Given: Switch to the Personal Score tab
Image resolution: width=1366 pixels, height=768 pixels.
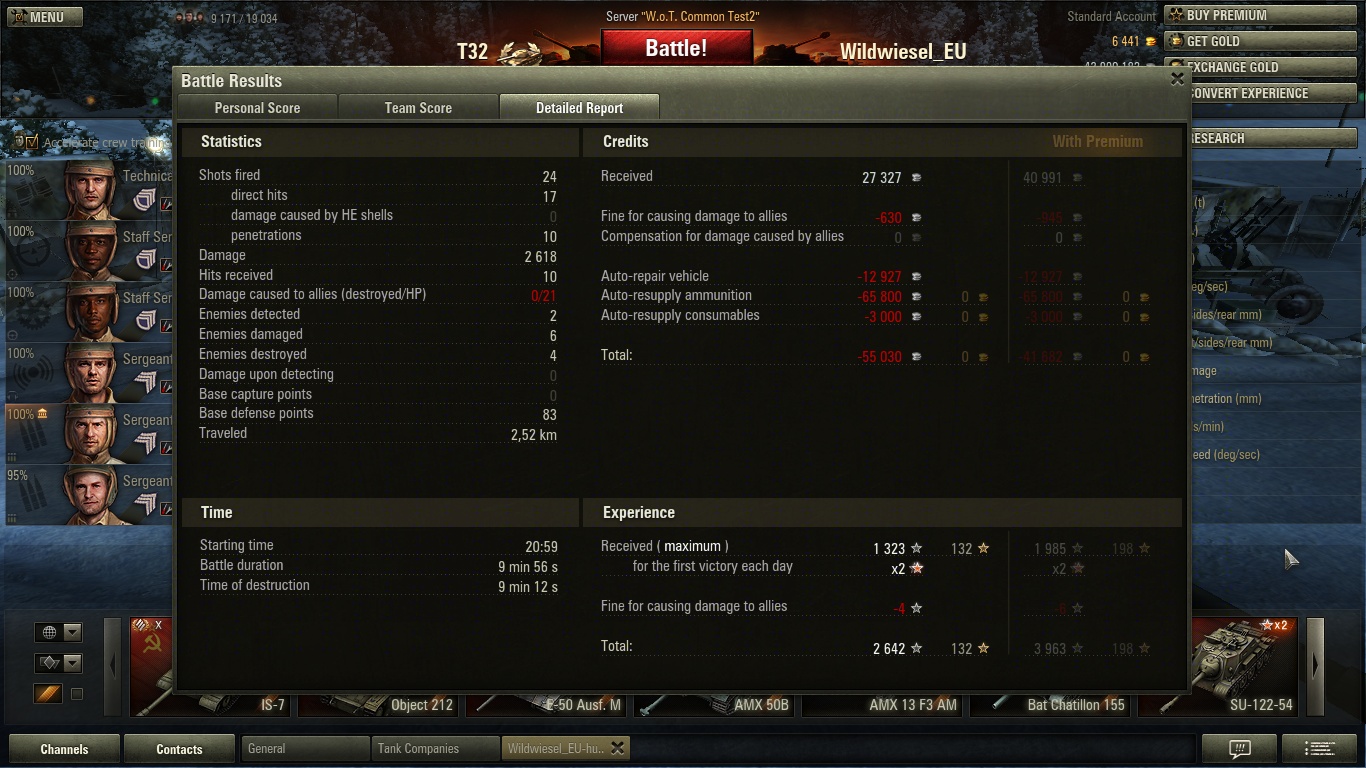Looking at the screenshot, I should (258, 108).
